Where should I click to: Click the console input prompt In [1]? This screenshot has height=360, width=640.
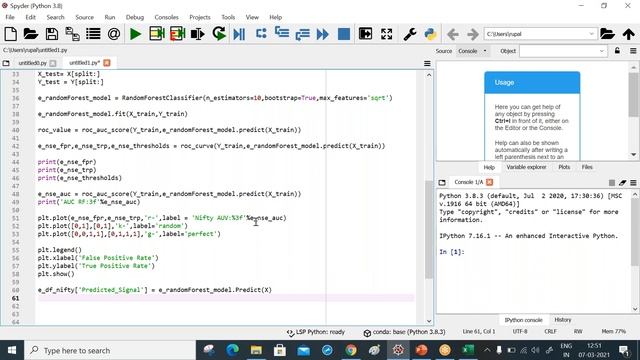coord(452,252)
